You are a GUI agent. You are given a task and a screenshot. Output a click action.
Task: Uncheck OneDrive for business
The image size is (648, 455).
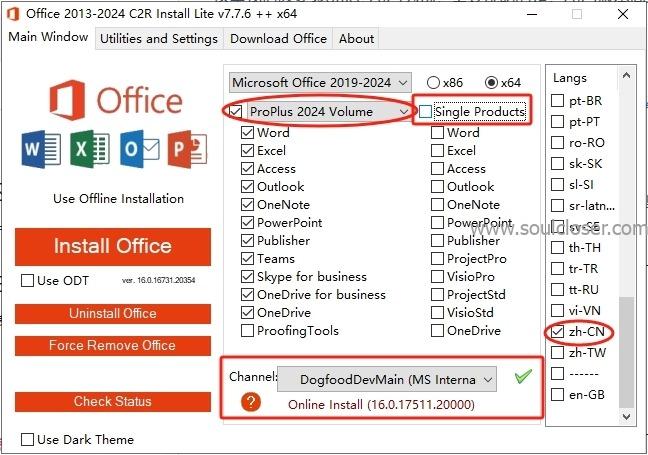coord(248,295)
